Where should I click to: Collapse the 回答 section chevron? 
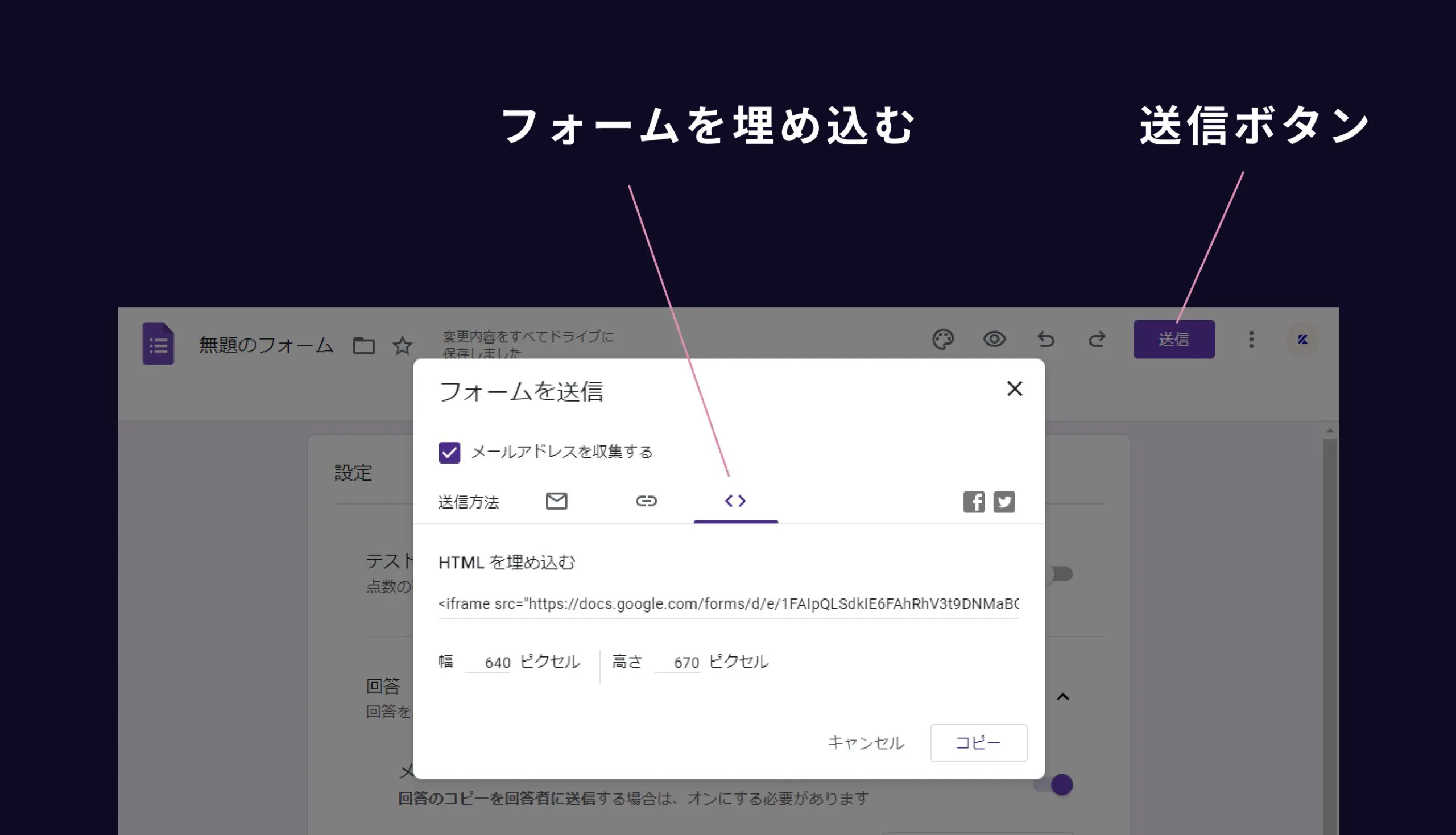coord(1064,697)
